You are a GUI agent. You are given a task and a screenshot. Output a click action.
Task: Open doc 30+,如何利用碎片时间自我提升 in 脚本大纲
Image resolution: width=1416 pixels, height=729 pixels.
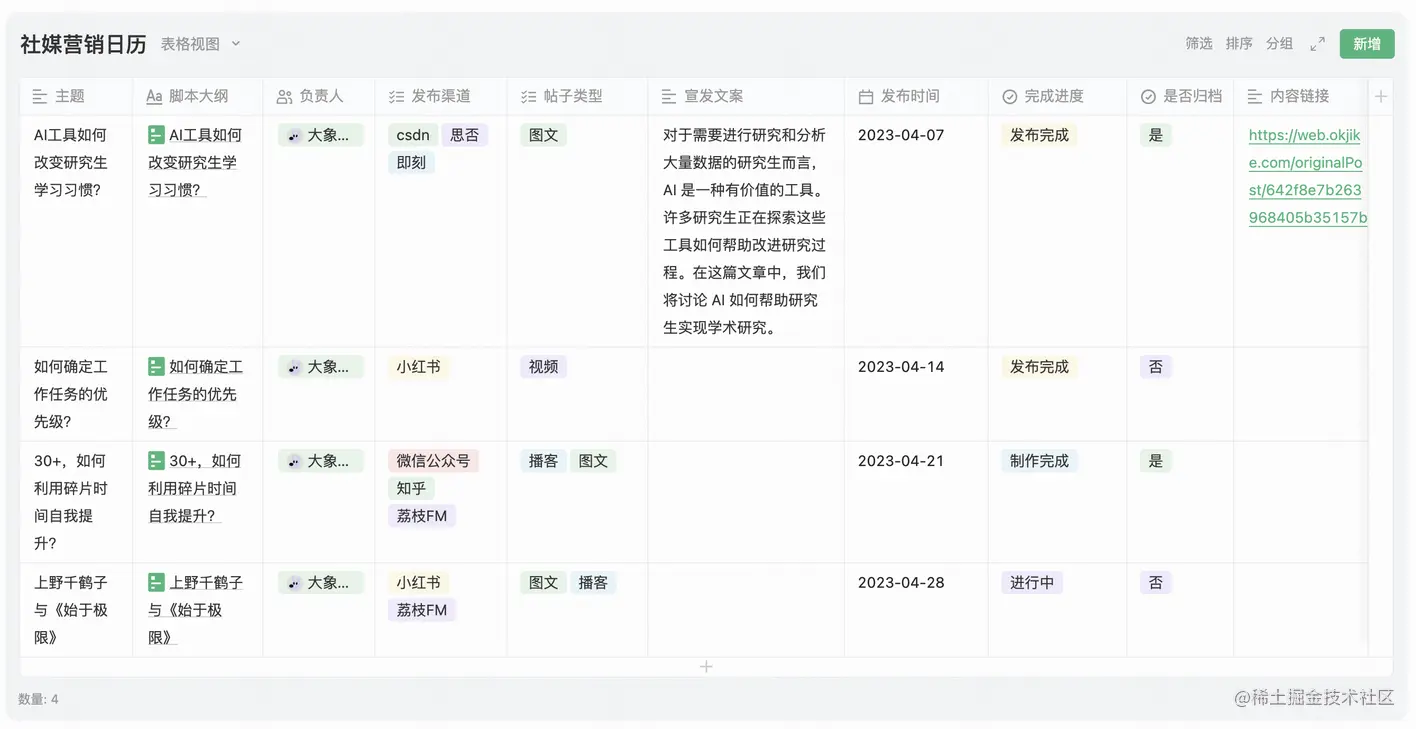[x=196, y=488]
